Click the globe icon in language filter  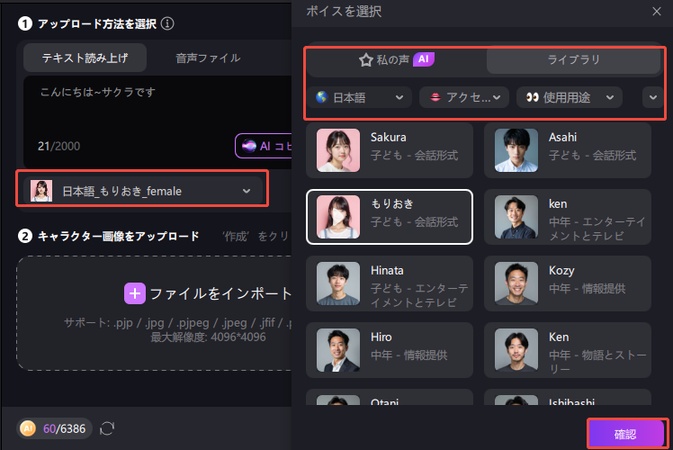321,97
